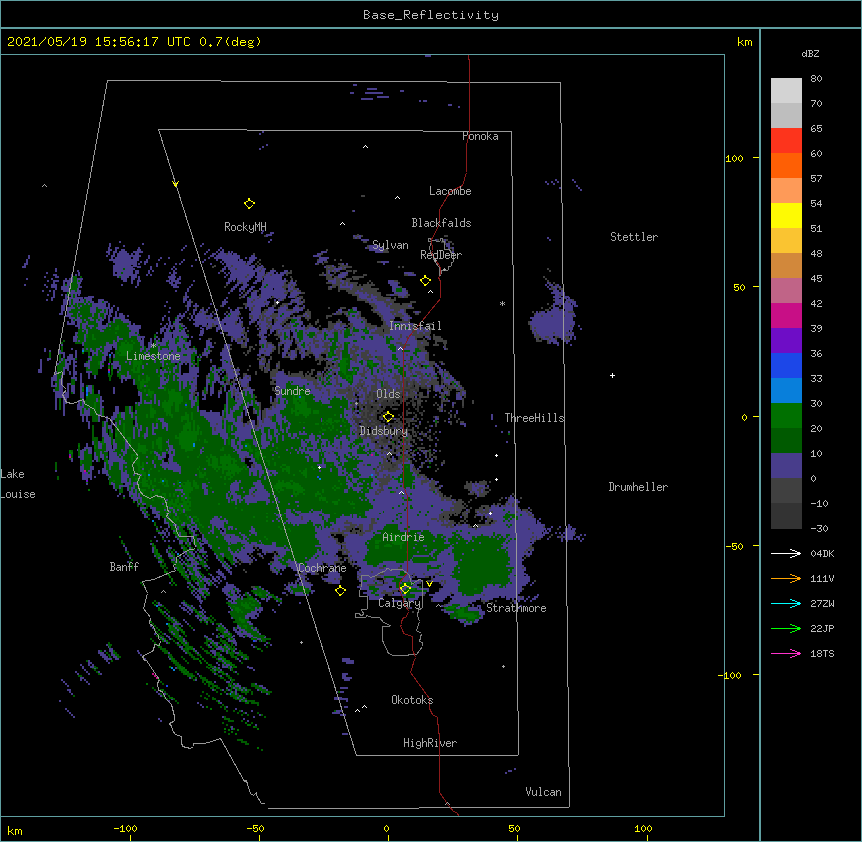Viewport: 862px width, 842px height.
Task: Click the HighRiver label
Action: pyautogui.click(x=430, y=743)
